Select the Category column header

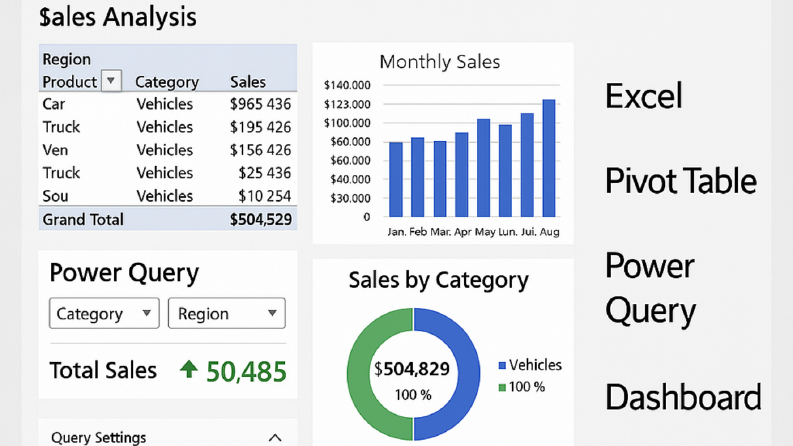[x=167, y=82]
